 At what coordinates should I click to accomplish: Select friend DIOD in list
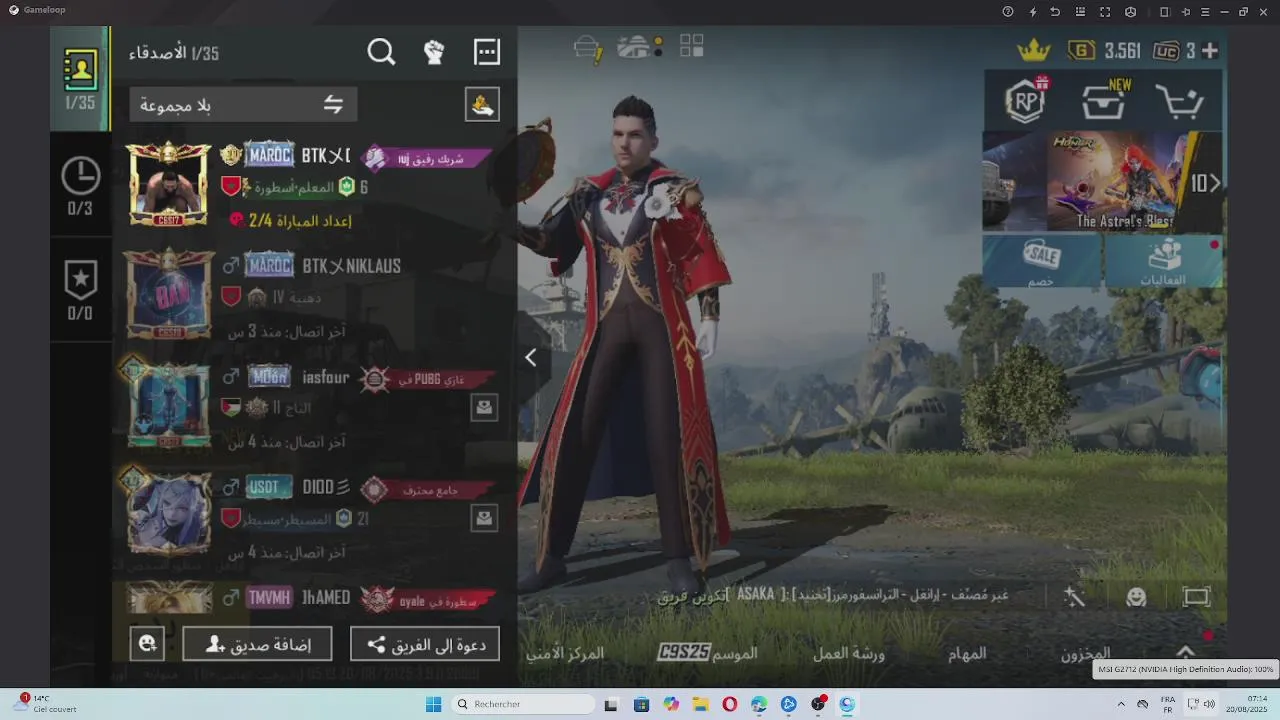[x=315, y=517]
